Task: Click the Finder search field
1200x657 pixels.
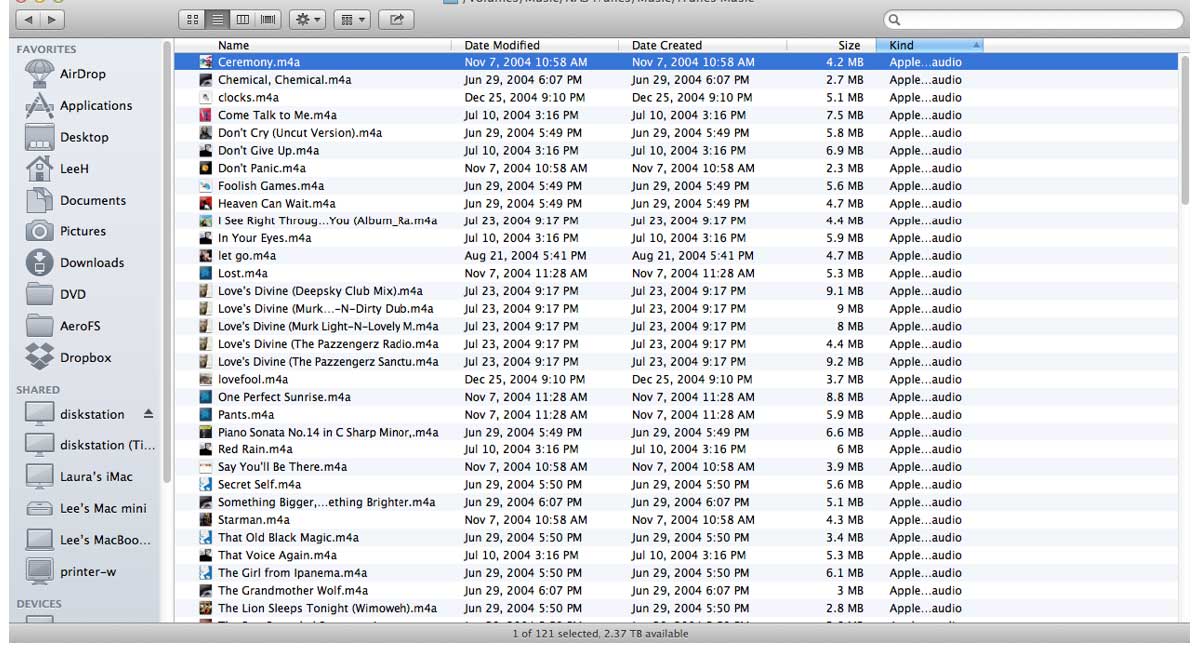Action: (x=1033, y=20)
